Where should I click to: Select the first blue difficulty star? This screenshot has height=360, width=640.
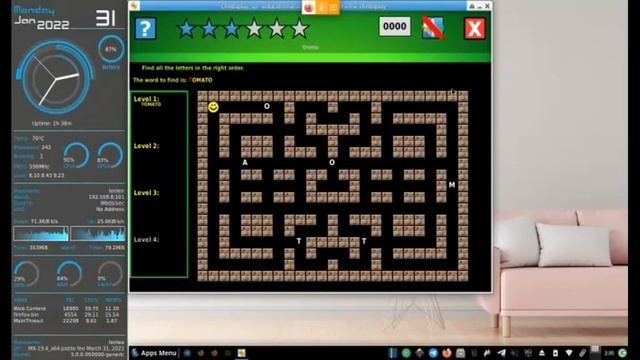(187, 29)
